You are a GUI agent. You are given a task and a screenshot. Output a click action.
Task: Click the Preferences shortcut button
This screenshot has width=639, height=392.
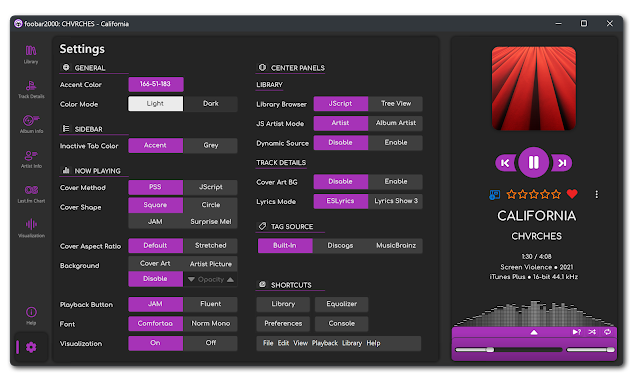283,324
